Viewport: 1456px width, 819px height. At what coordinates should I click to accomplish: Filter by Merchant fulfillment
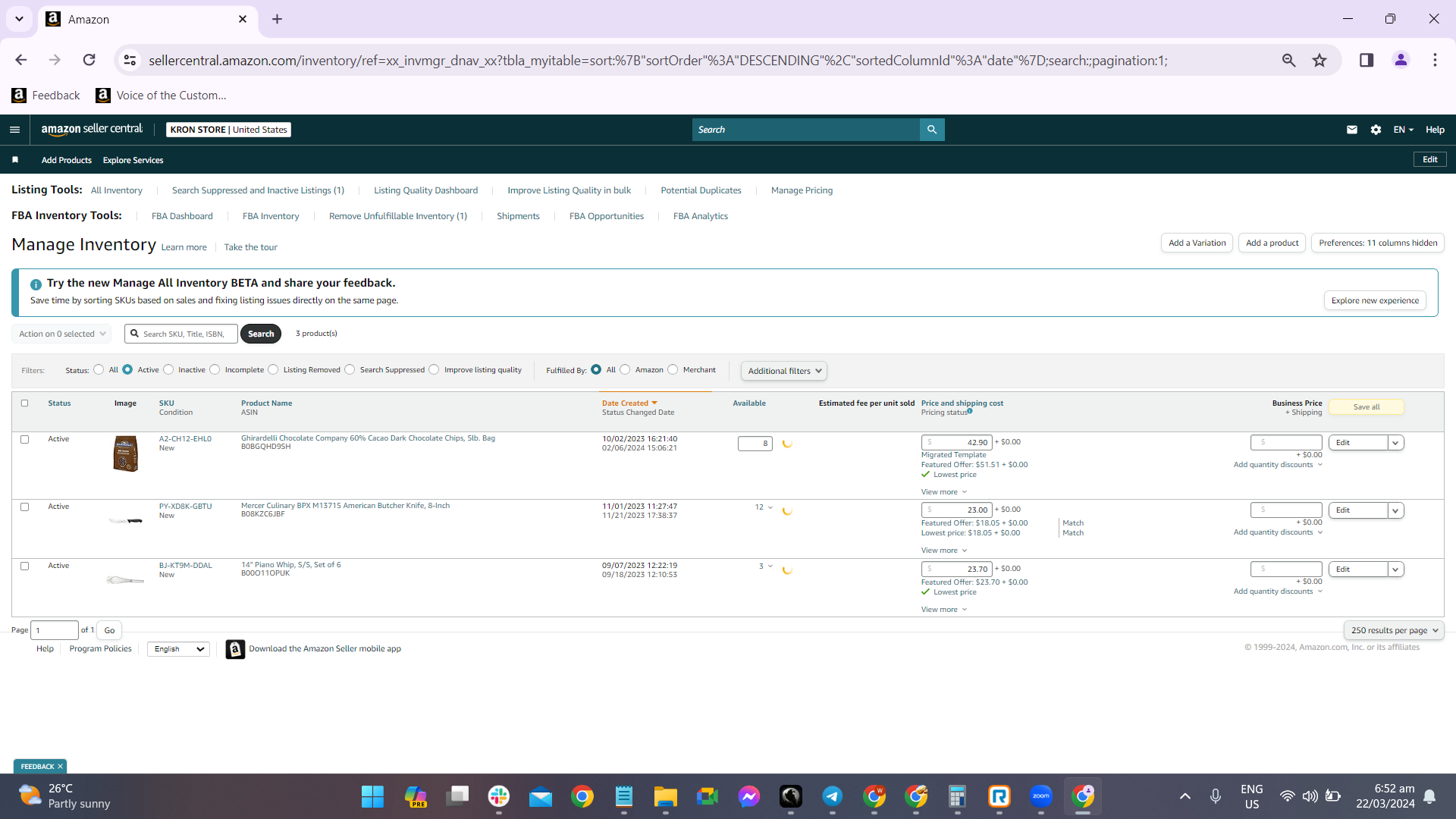(673, 370)
